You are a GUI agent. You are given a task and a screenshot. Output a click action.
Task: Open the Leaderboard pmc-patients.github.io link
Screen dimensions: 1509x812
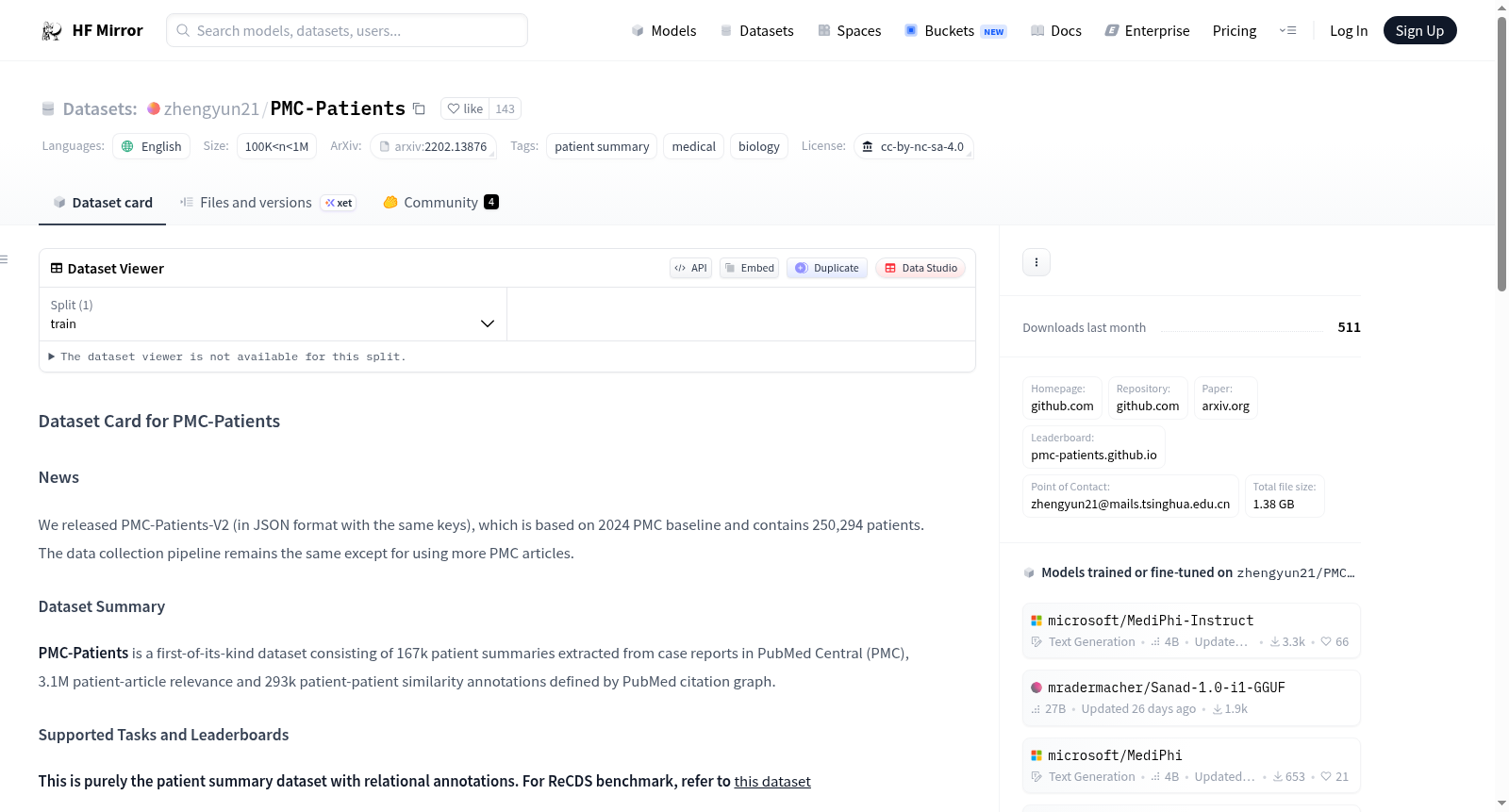1094,447
